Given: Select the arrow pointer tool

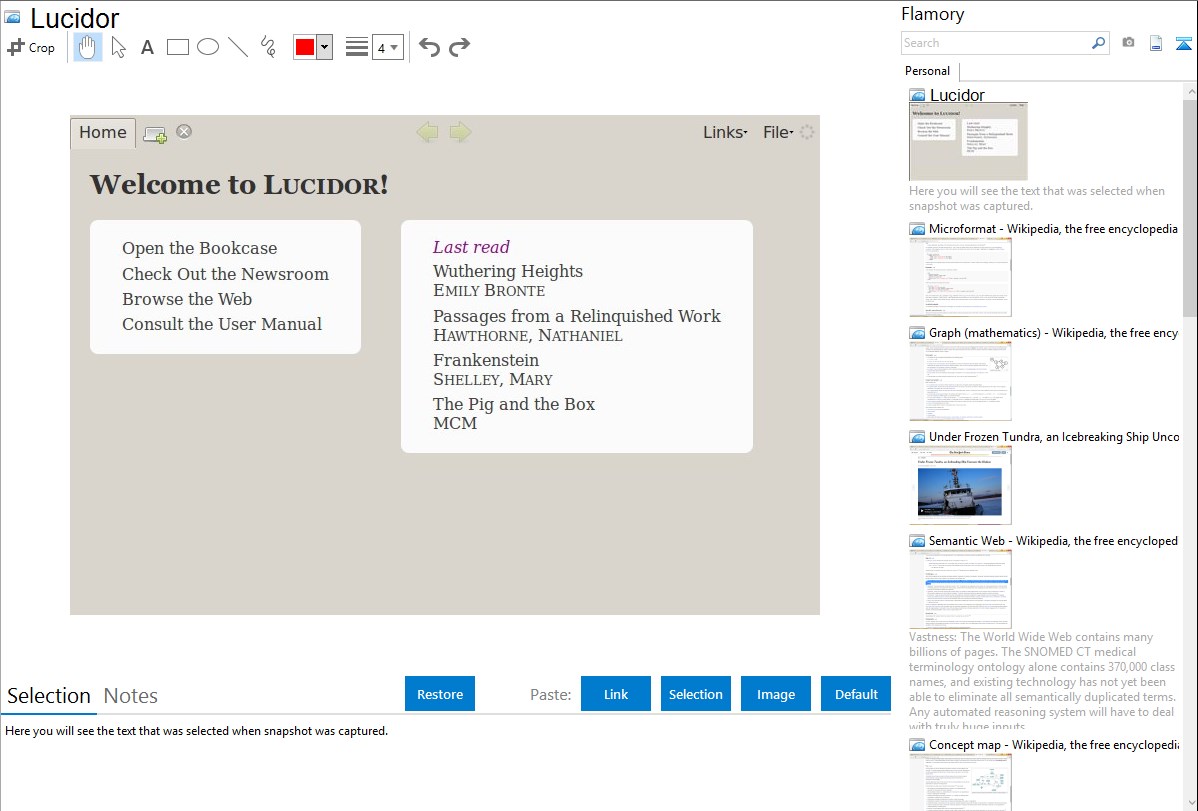Looking at the screenshot, I should [x=118, y=47].
